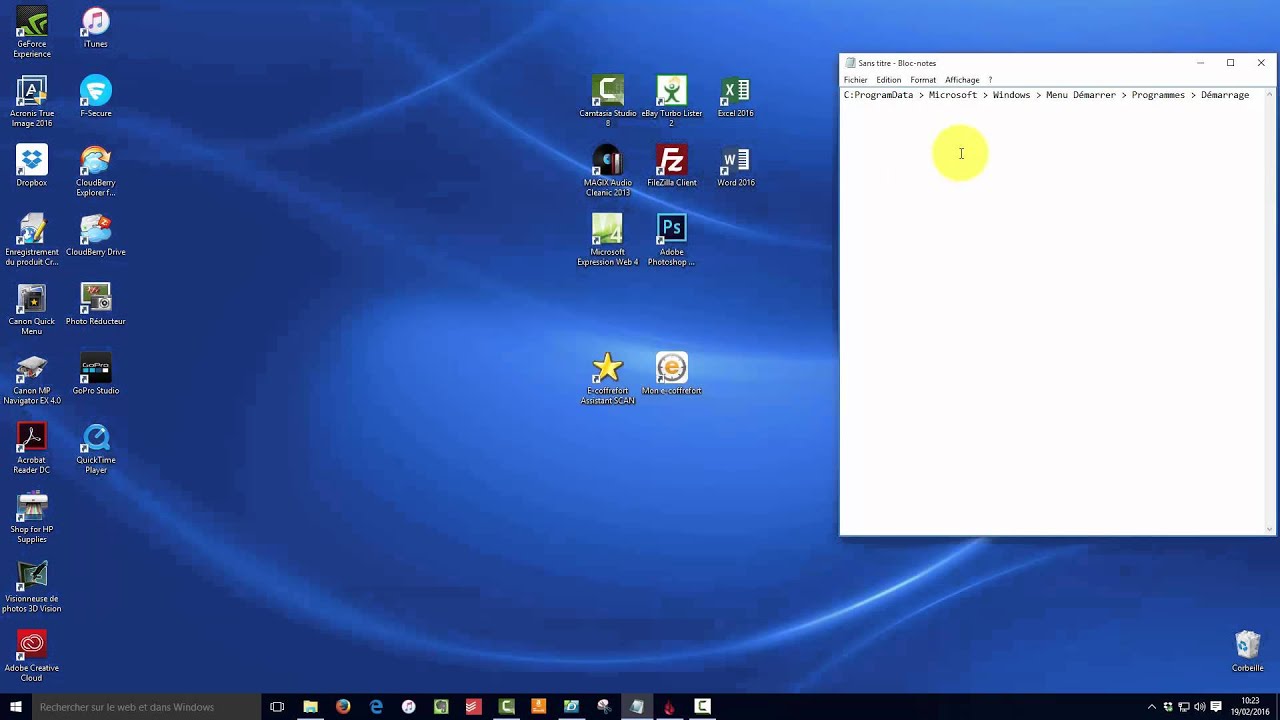The width and height of the screenshot is (1280, 720).
Task: Switch to white Camtasia Recorder taskbar icon
Action: (x=702, y=707)
